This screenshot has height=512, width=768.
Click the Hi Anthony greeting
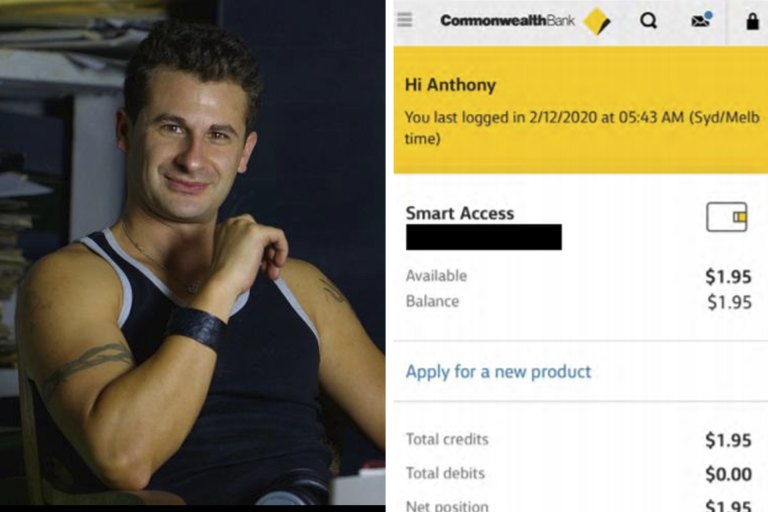tap(450, 85)
